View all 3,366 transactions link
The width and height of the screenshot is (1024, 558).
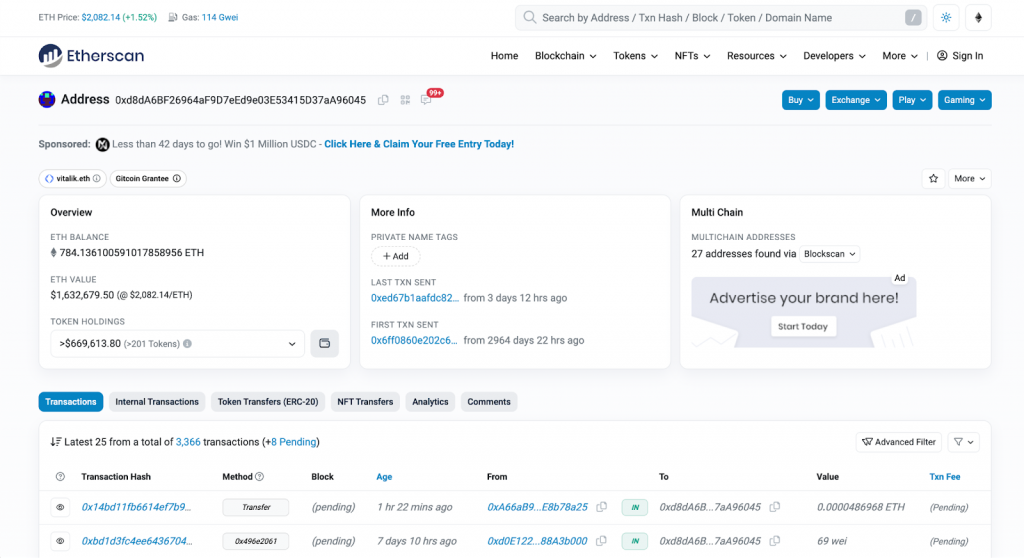[x=188, y=442]
